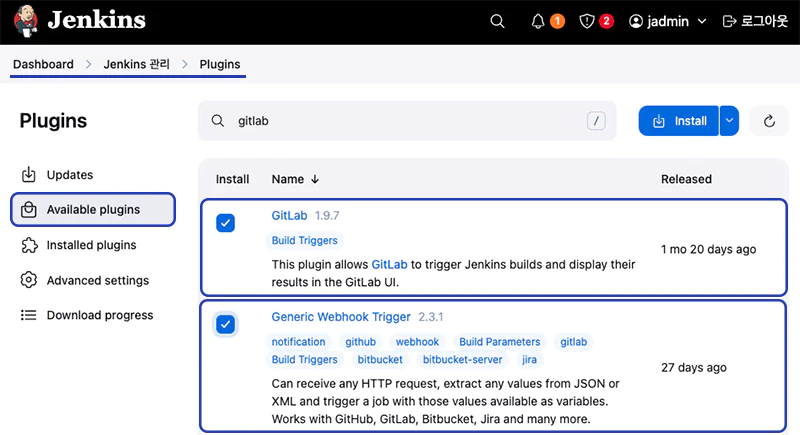The width and height of the screenshot is (800, 435).
Task: Open Advanced settings in sidebar
Action: [x=93, y=280]
